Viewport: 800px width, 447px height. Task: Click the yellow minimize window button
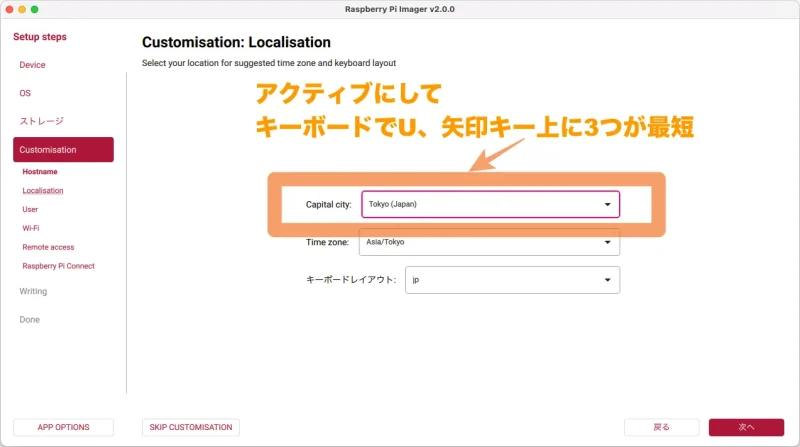[x=22, y=9]
